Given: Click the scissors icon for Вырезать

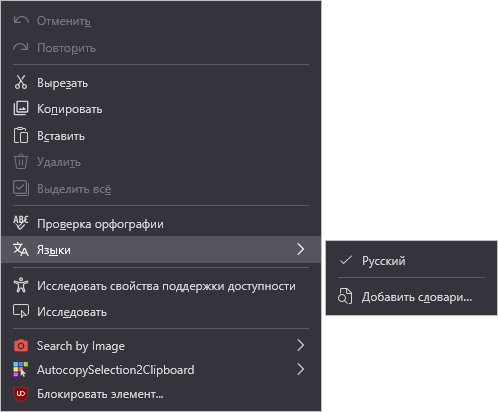Looking at the screenshot, I should point(21,82).
